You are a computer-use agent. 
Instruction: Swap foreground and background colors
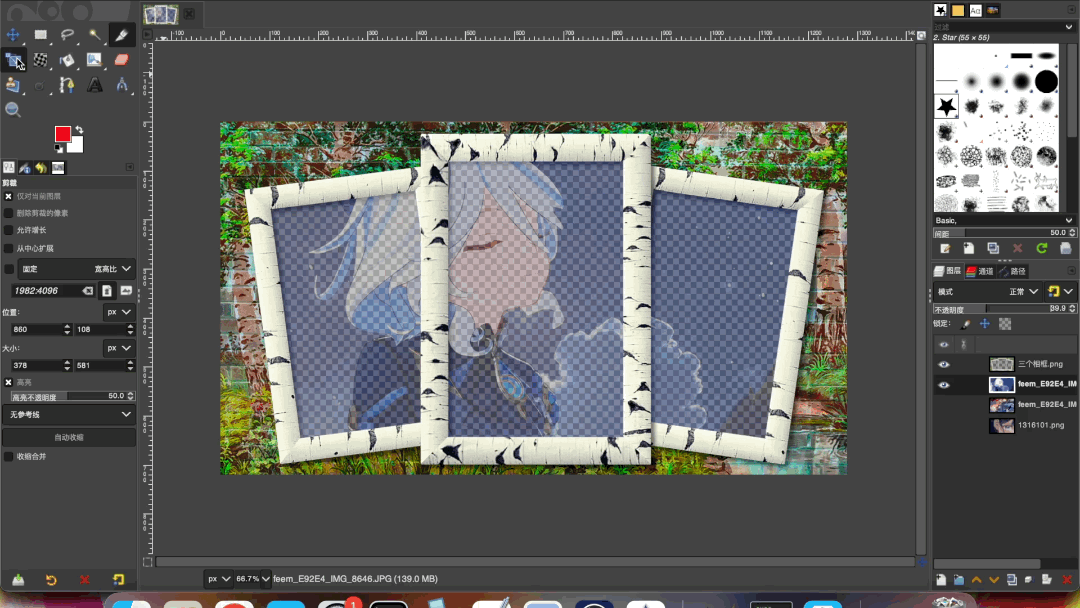[79, 129]
